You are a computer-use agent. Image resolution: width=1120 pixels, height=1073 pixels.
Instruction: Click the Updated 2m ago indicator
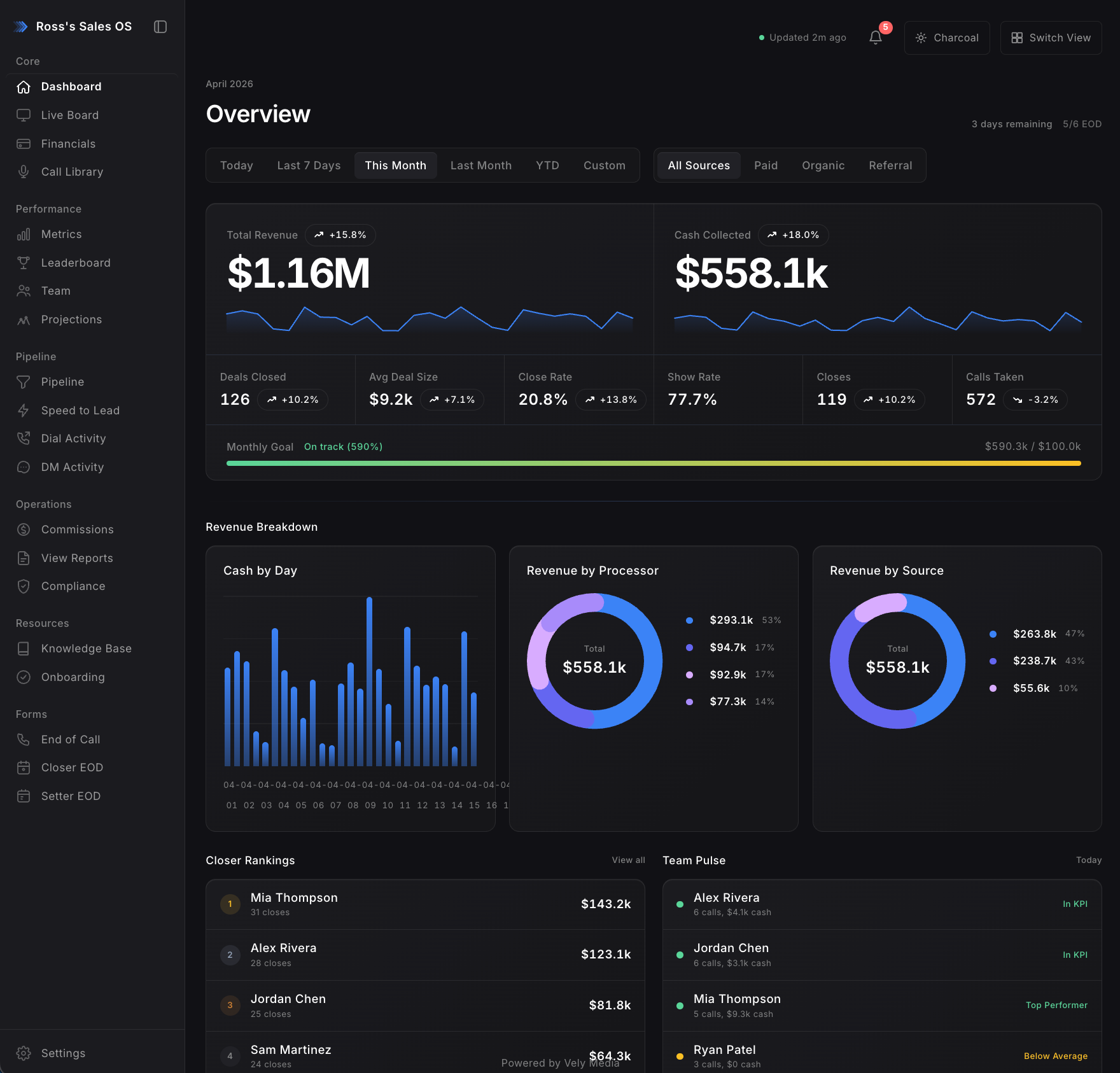pos(803,38)
